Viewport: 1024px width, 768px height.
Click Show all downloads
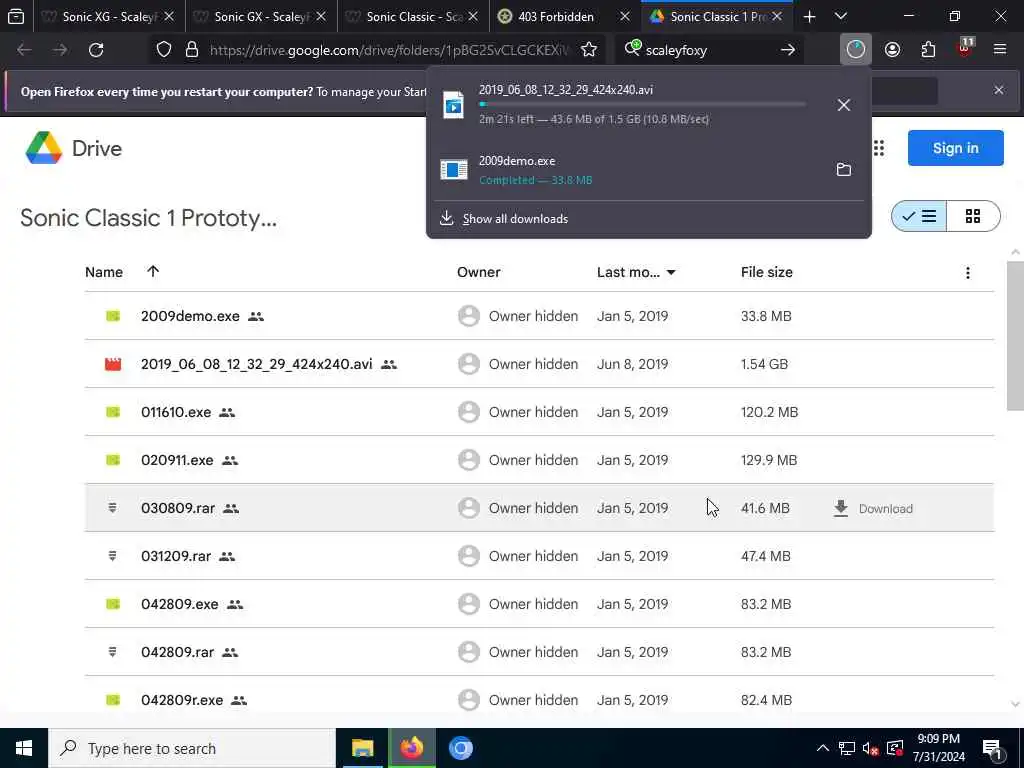(515, 219)
